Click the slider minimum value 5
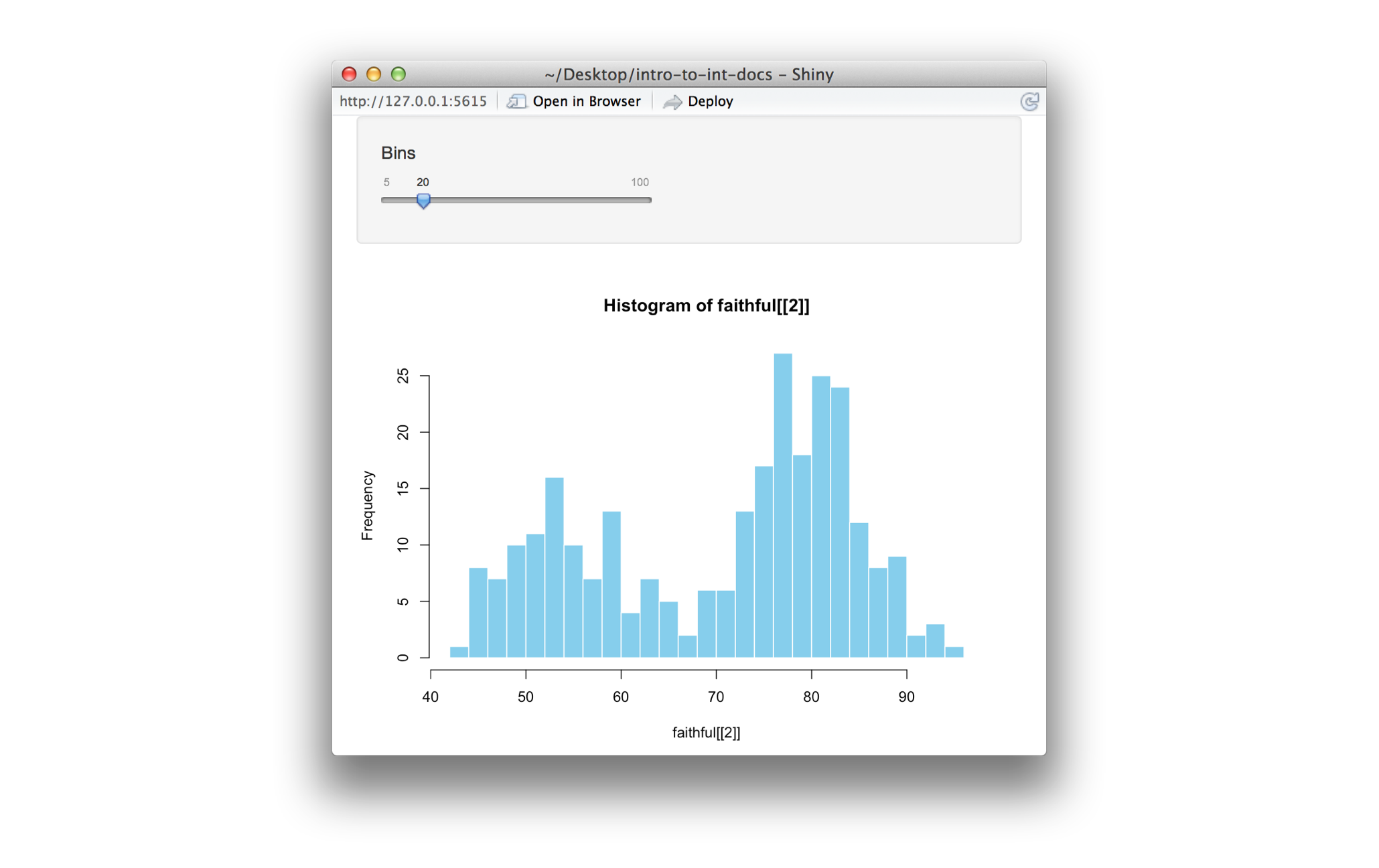Viewport: 1379px width, 868px height. coord(386,182)
